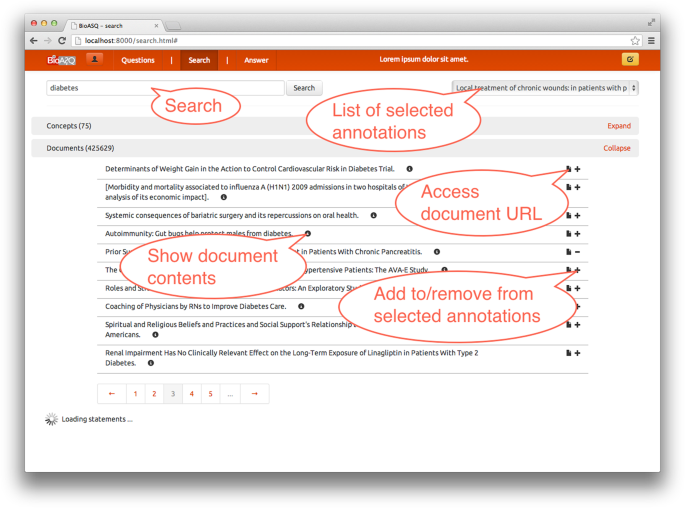Click the Search button next to query
Image resolution: width=685 pixels, height=508 pixels.
pyautogui.click(x=304, y=88)
